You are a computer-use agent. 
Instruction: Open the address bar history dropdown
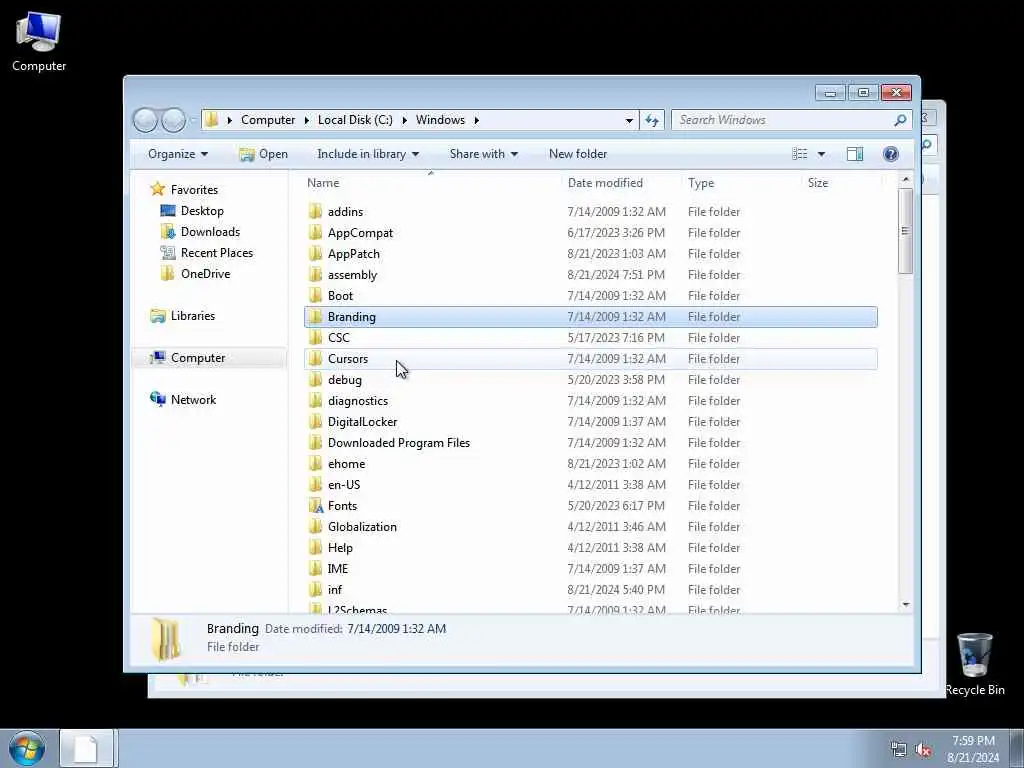tap(629, 120)
